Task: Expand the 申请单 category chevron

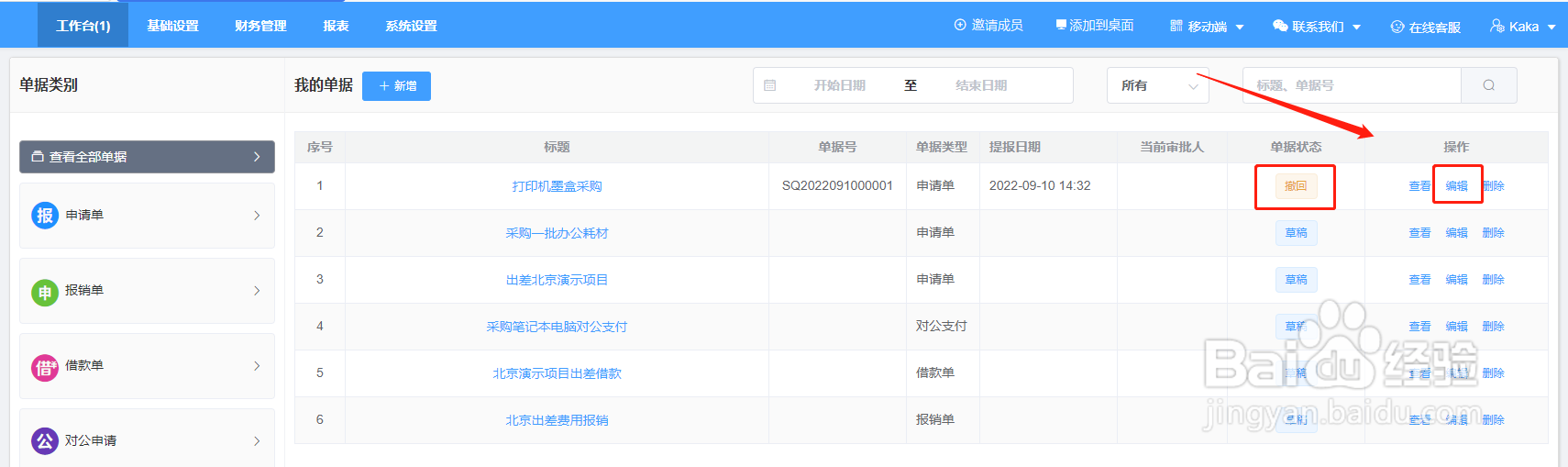Action: click(257, 216)
